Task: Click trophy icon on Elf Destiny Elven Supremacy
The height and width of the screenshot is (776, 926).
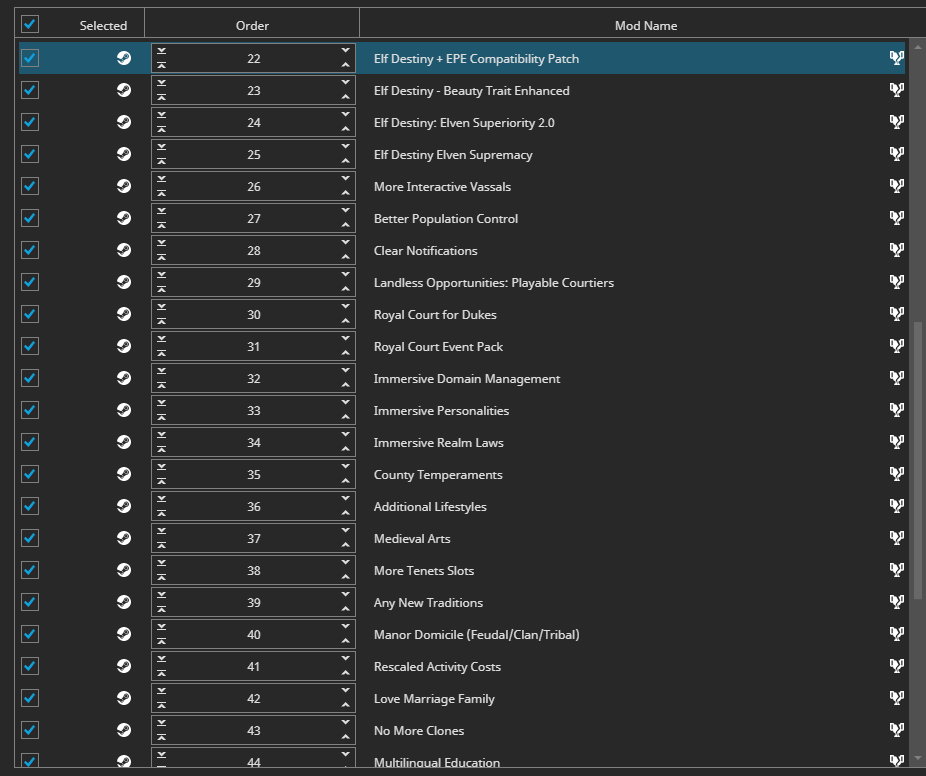Action: [x=896, y=154]
